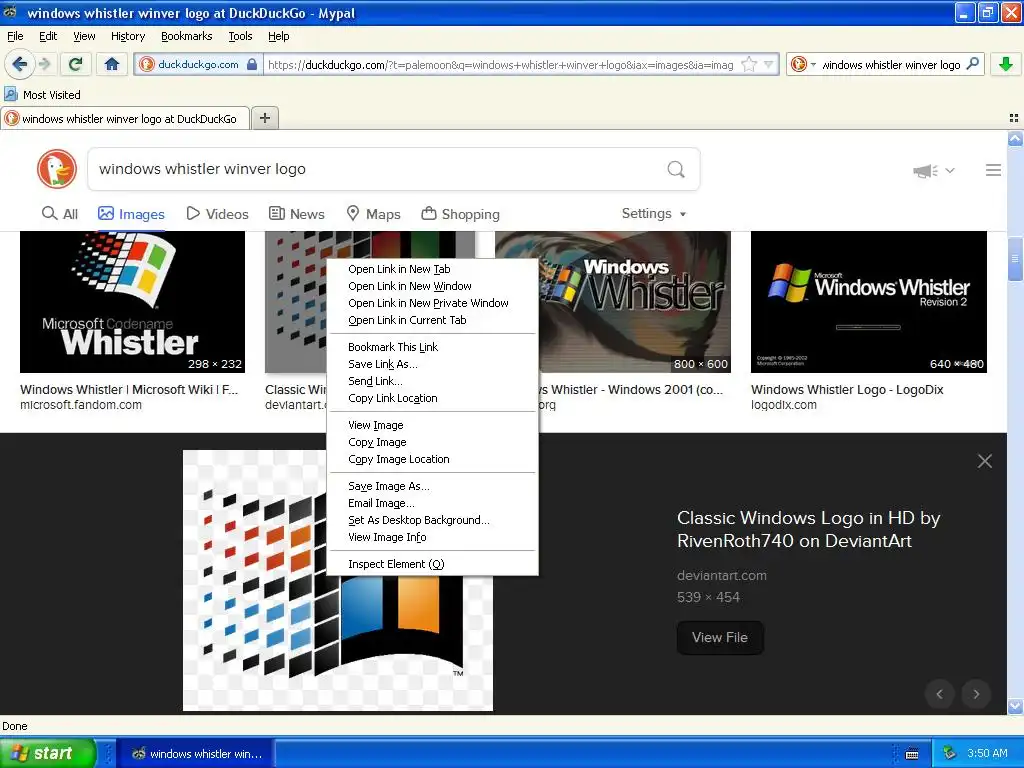This screenshot has height=768, width=1024.
Task: Choose Copy Image from context menu
Action: coord(432,442)
